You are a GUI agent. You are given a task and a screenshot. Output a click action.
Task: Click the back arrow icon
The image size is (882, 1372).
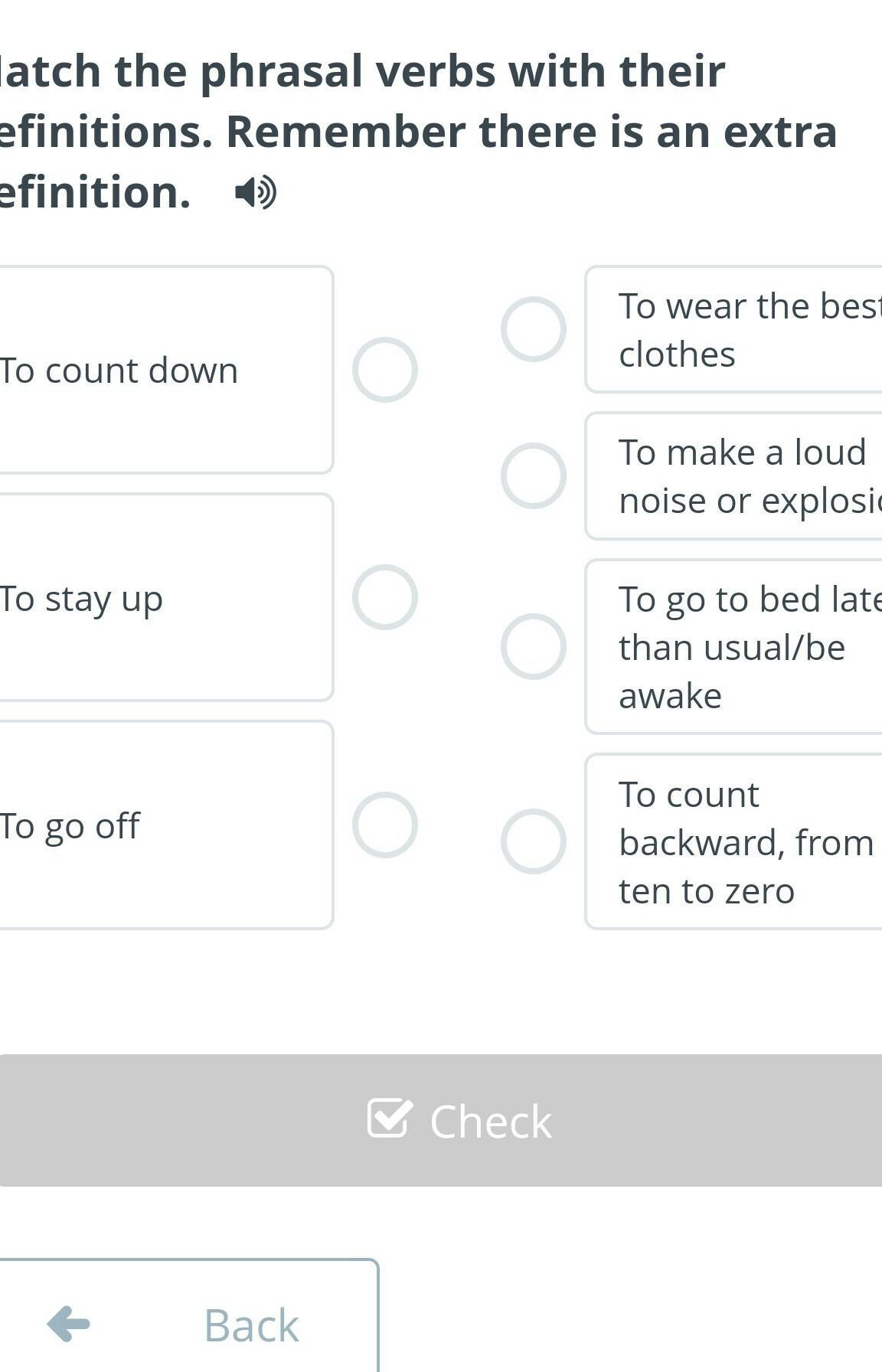[x=68, y=1324]
